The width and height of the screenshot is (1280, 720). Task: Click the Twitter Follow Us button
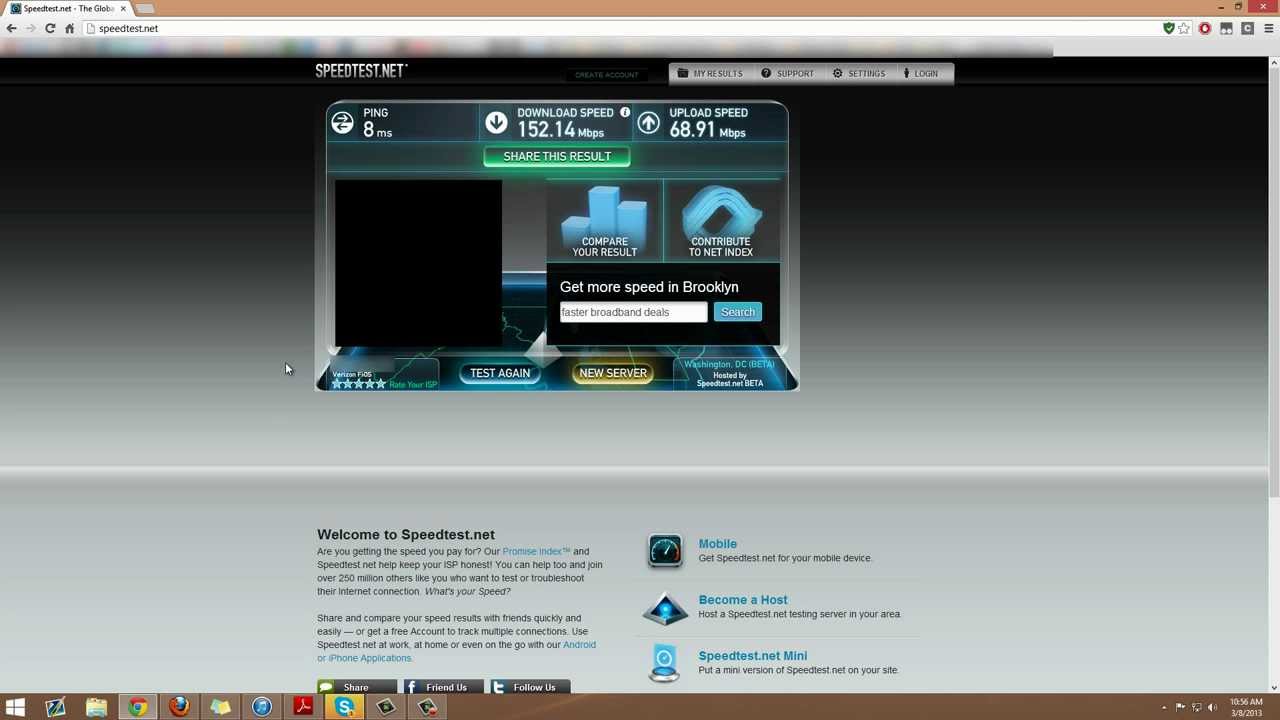[x=530, y=687]
